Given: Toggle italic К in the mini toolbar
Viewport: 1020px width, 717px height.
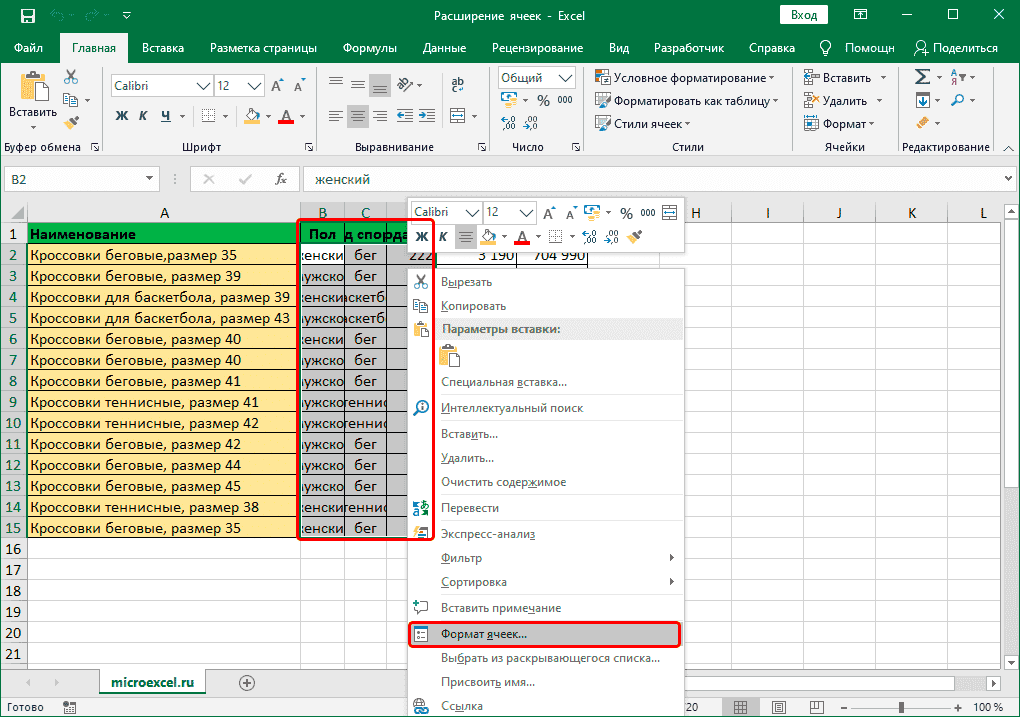Looking at the screenshot, I should pos(443,237).
